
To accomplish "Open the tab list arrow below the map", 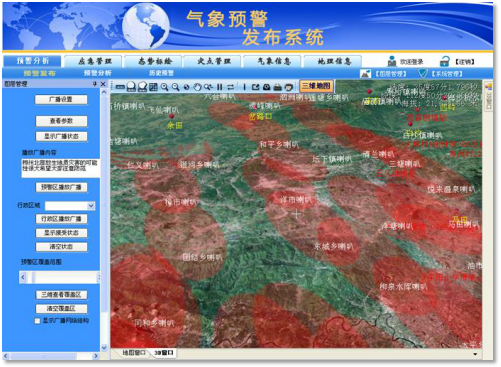I will tap(475, 354).
